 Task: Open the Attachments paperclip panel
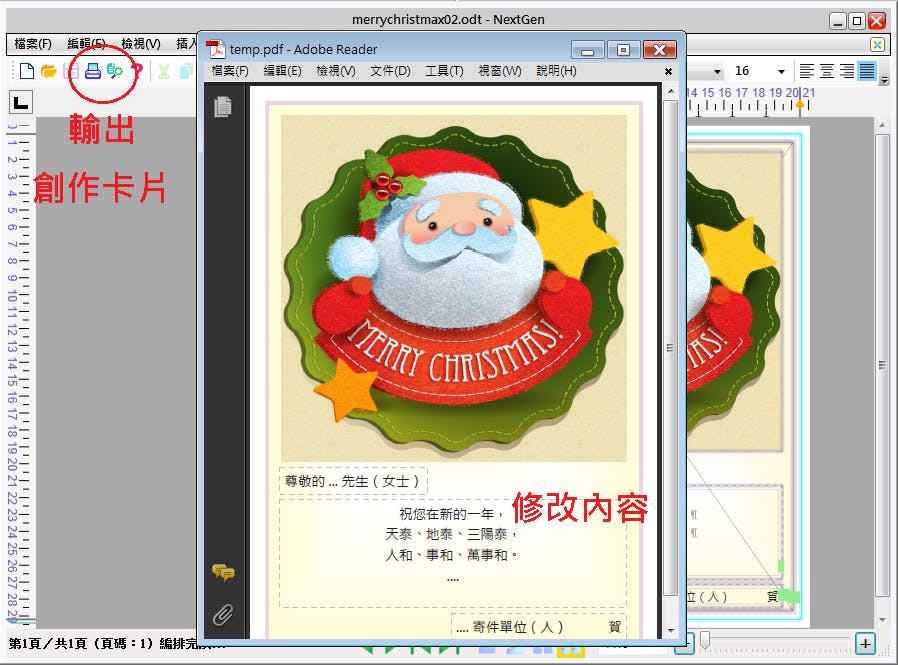click(223, 615)
